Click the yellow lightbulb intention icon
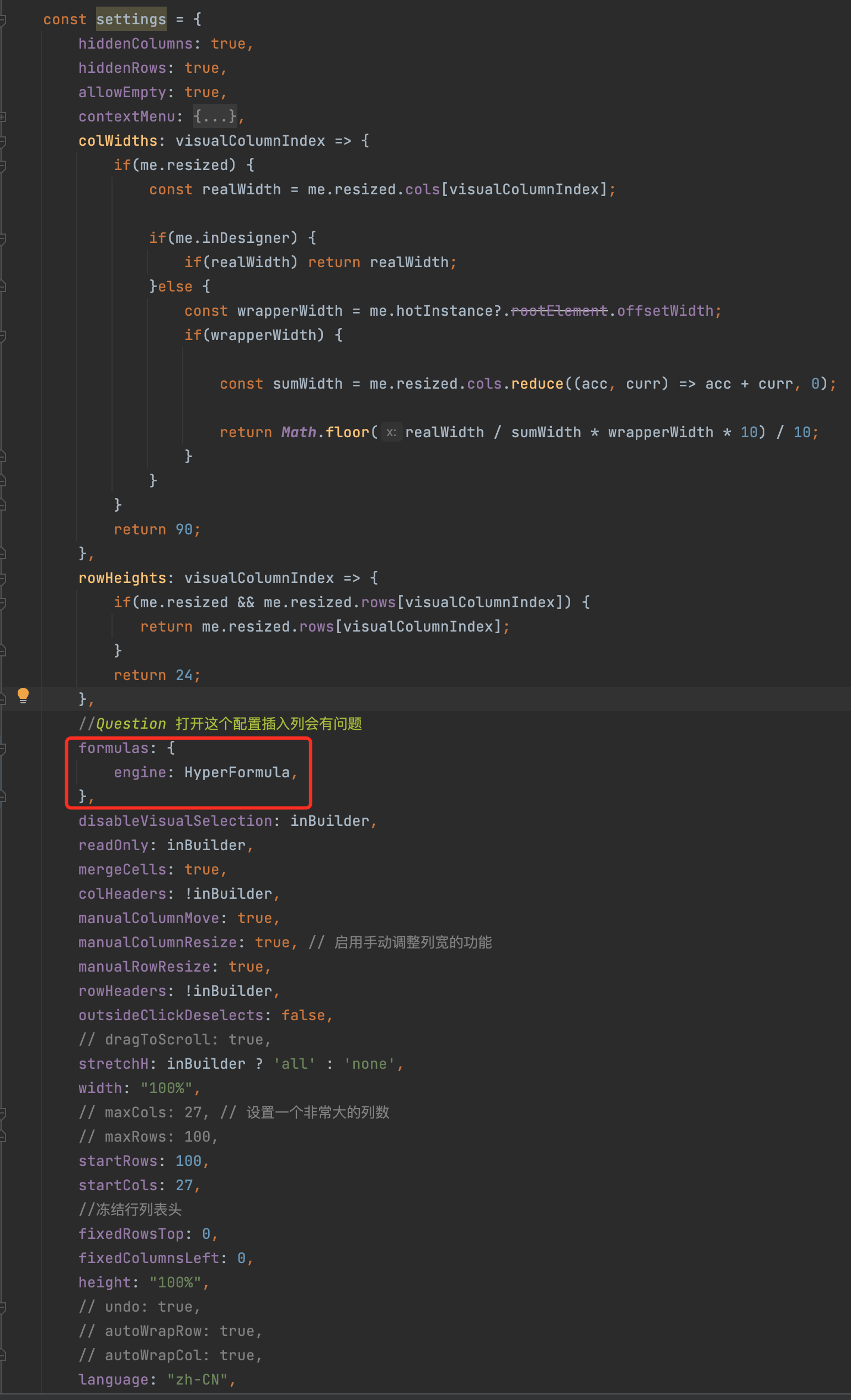The height and width of the screenshot is (1400, 851). pos(23,695)
